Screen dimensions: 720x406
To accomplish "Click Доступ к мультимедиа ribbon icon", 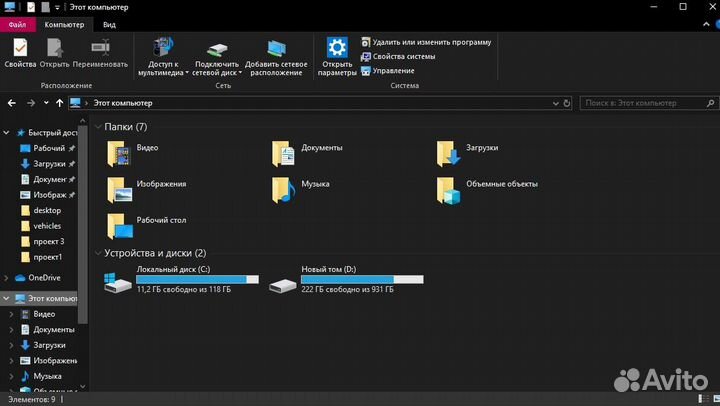I will click(163, 47).
